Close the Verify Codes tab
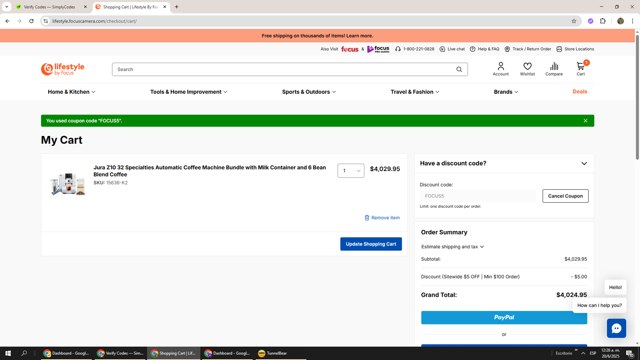Viewport: 640px width, 360px height. (85, 7)
